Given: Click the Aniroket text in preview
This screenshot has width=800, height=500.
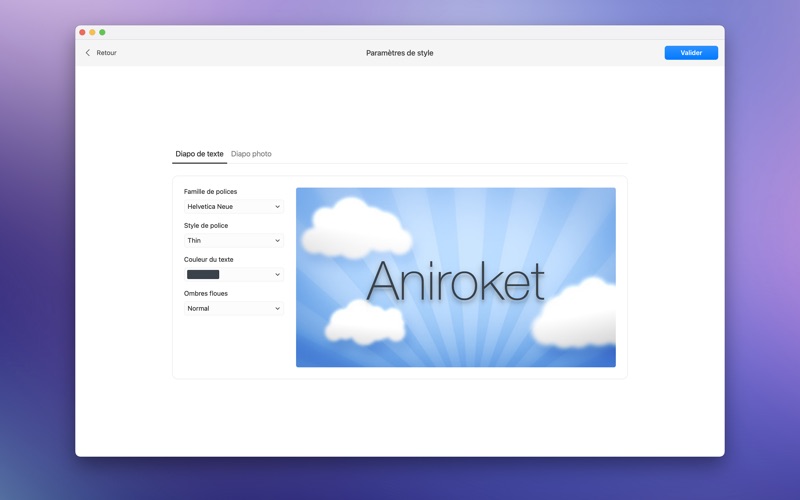Looking at the screenshot, I should (455, 281).
